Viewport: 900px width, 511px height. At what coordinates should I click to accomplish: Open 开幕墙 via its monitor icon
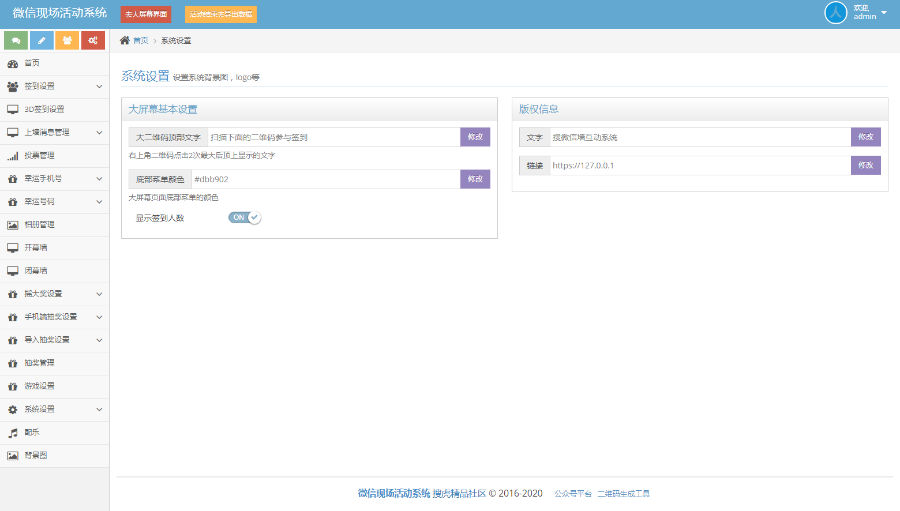click(13, 248)
